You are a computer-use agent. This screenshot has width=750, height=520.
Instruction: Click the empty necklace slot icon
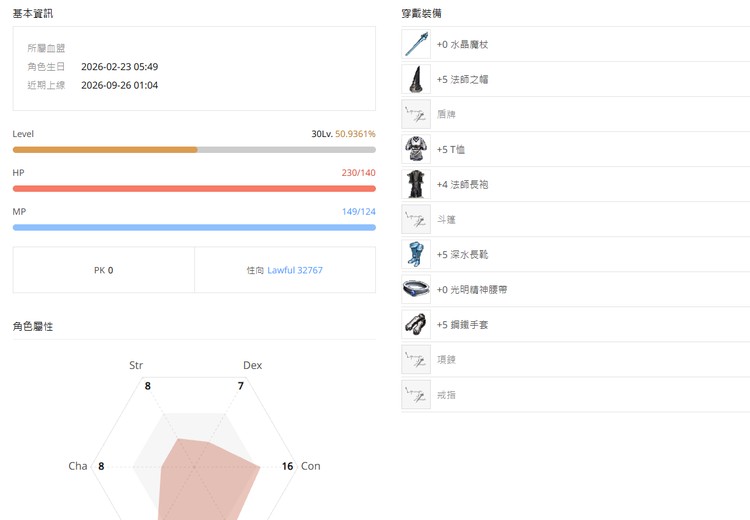pos(416,359)
